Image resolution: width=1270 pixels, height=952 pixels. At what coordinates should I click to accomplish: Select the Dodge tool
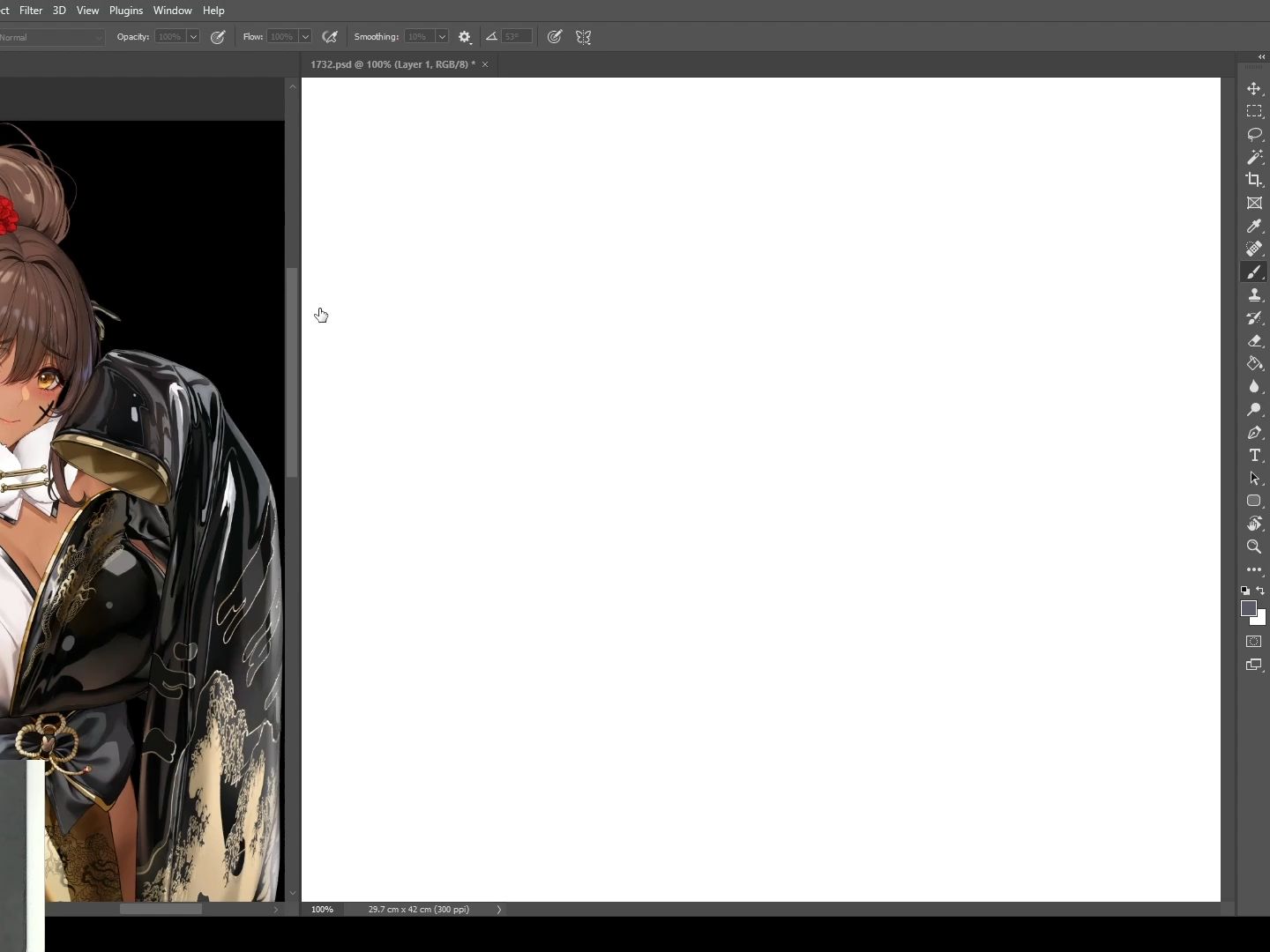coord(1253,410)
